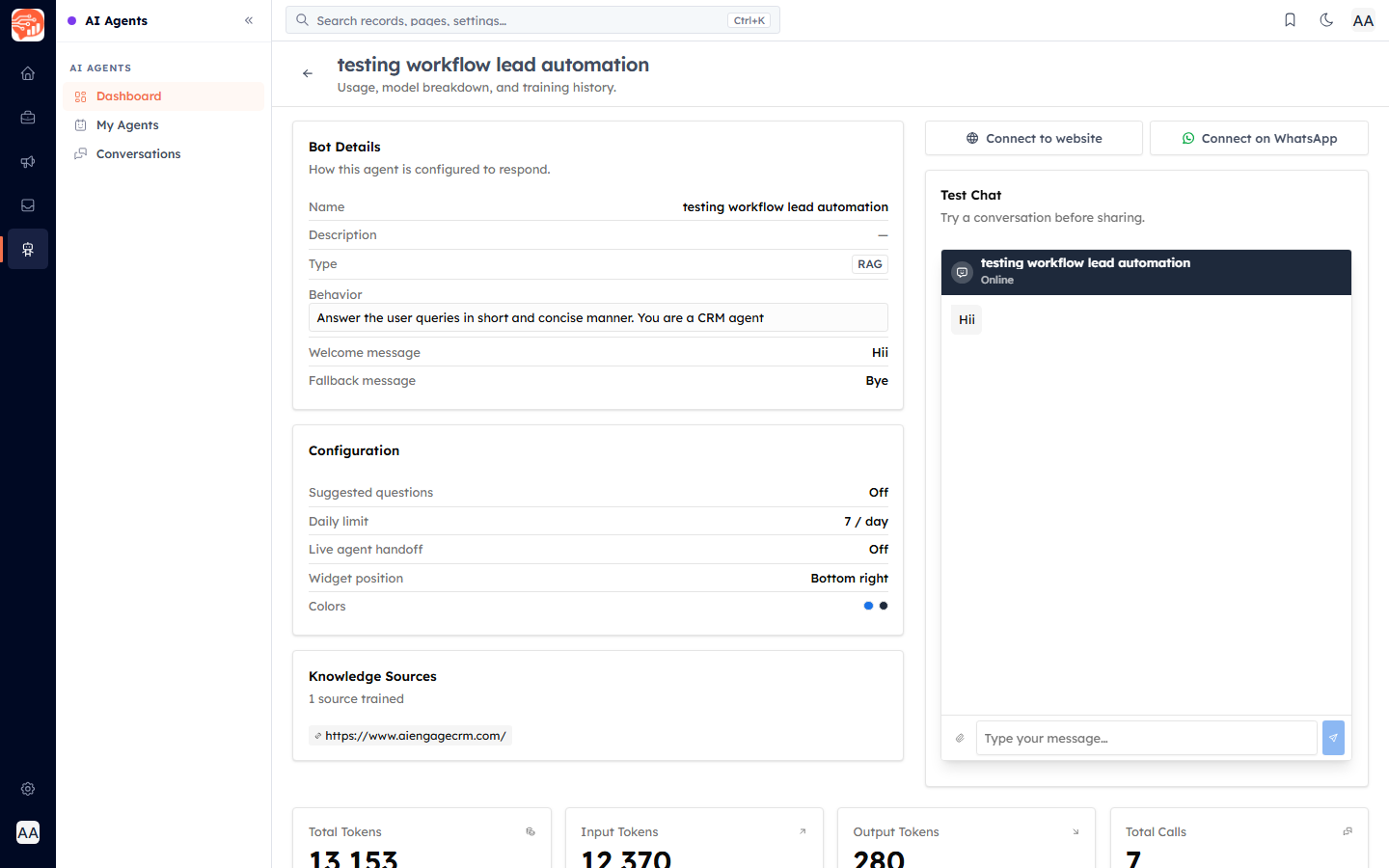The width and height of the screenshot is (1389, 868).
Task: Click the Output Tokens arrow icon
Action: click(x=1076, y=831)
